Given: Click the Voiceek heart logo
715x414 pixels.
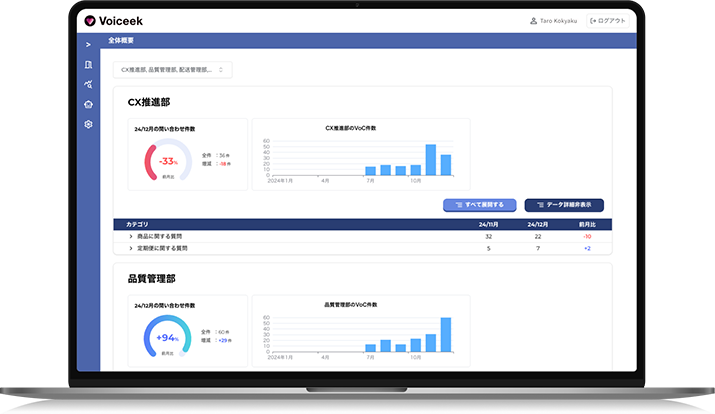Looking at the screenshot, I should tap(91, 20).
